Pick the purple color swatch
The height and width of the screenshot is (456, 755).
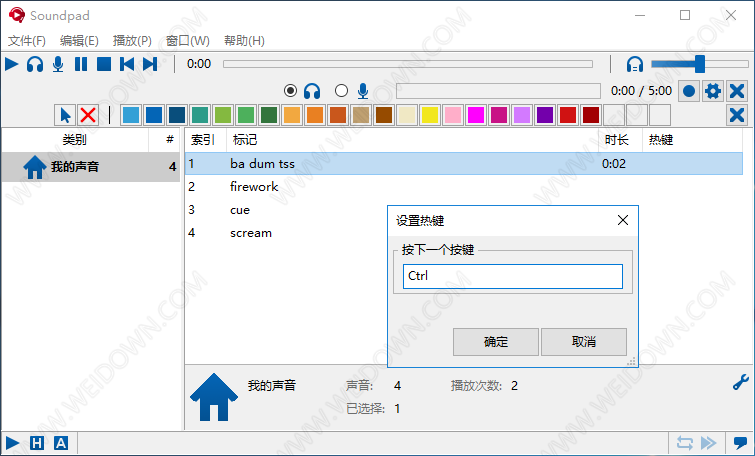(x=545, y=115)
